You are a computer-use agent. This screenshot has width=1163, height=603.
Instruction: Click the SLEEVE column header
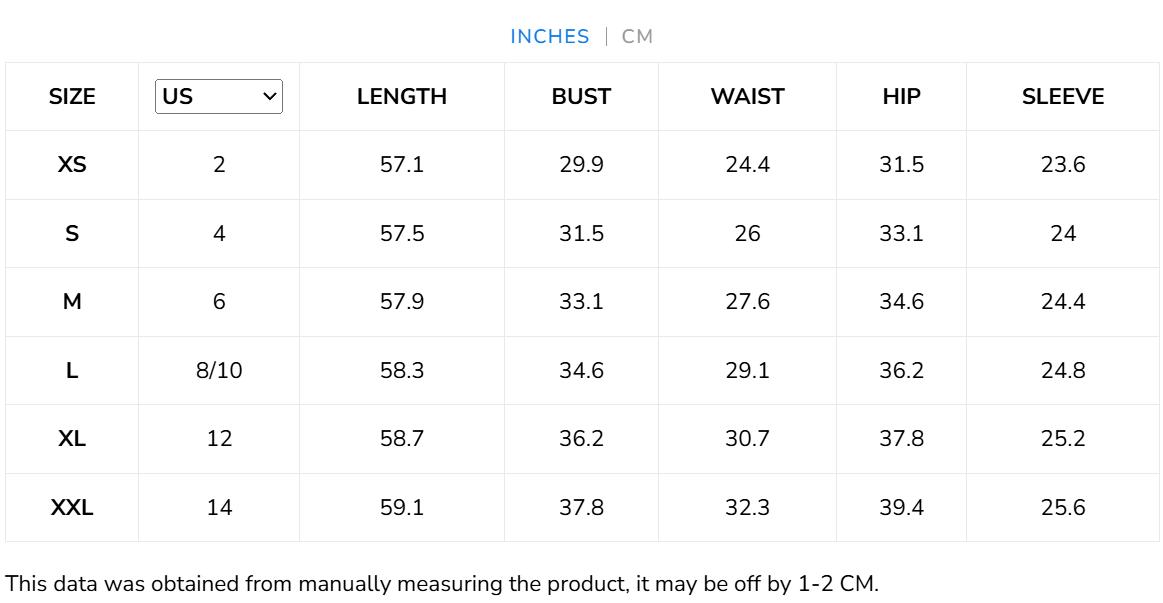1063,97
